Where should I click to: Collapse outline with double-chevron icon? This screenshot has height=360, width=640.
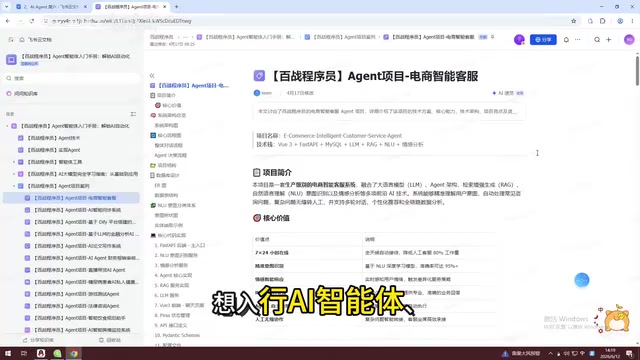152,76
